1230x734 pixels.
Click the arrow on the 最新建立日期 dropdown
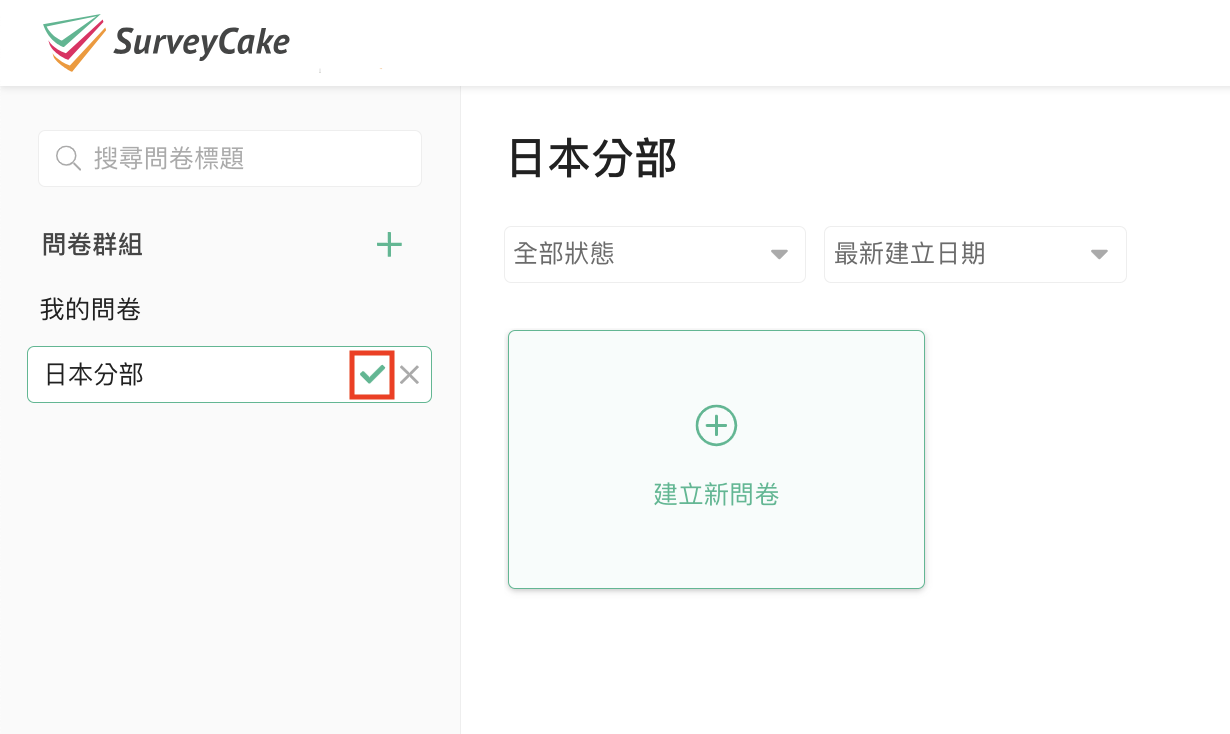pyautogui.click(x=1099, y=255)
